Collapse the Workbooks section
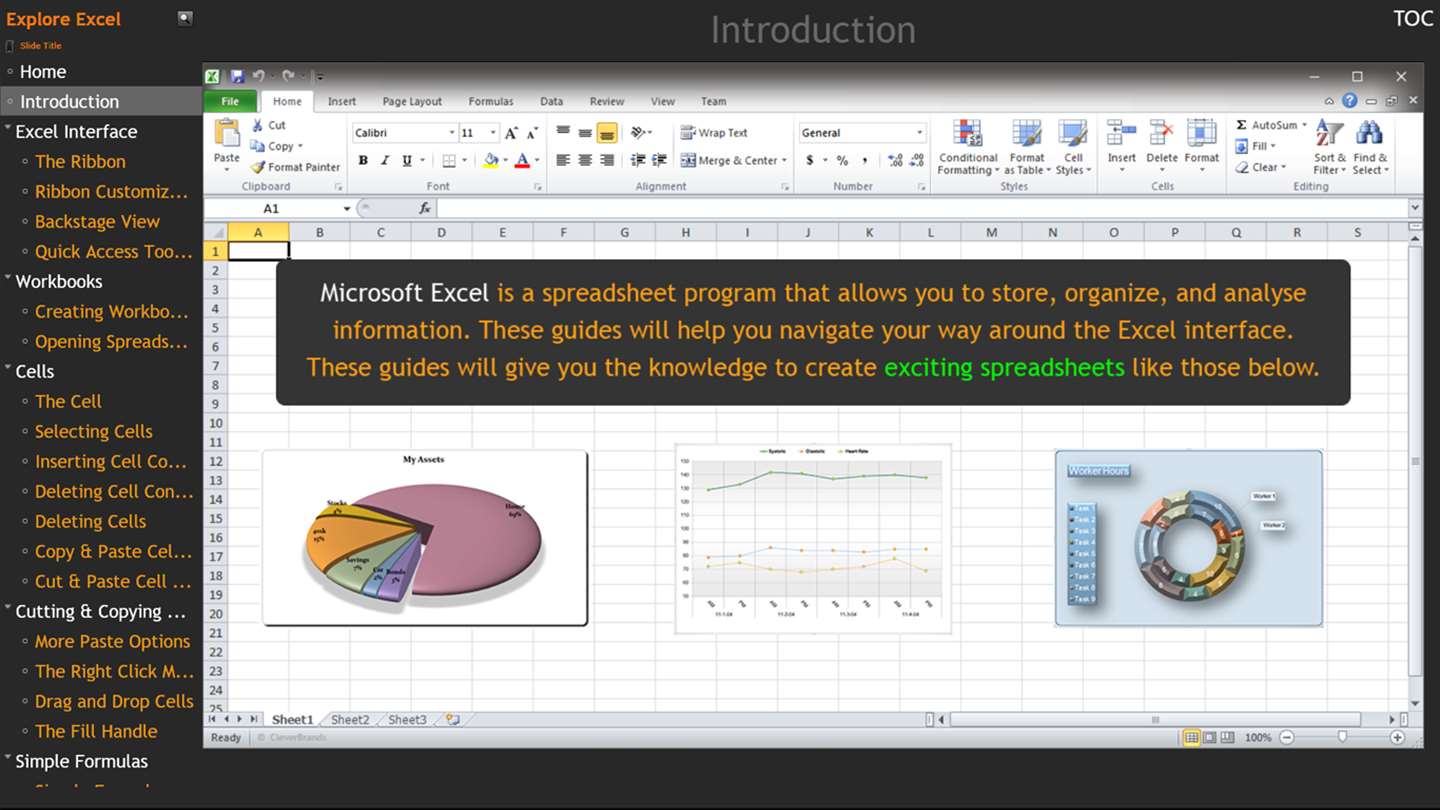1440x810 pixels. [8, 279]
